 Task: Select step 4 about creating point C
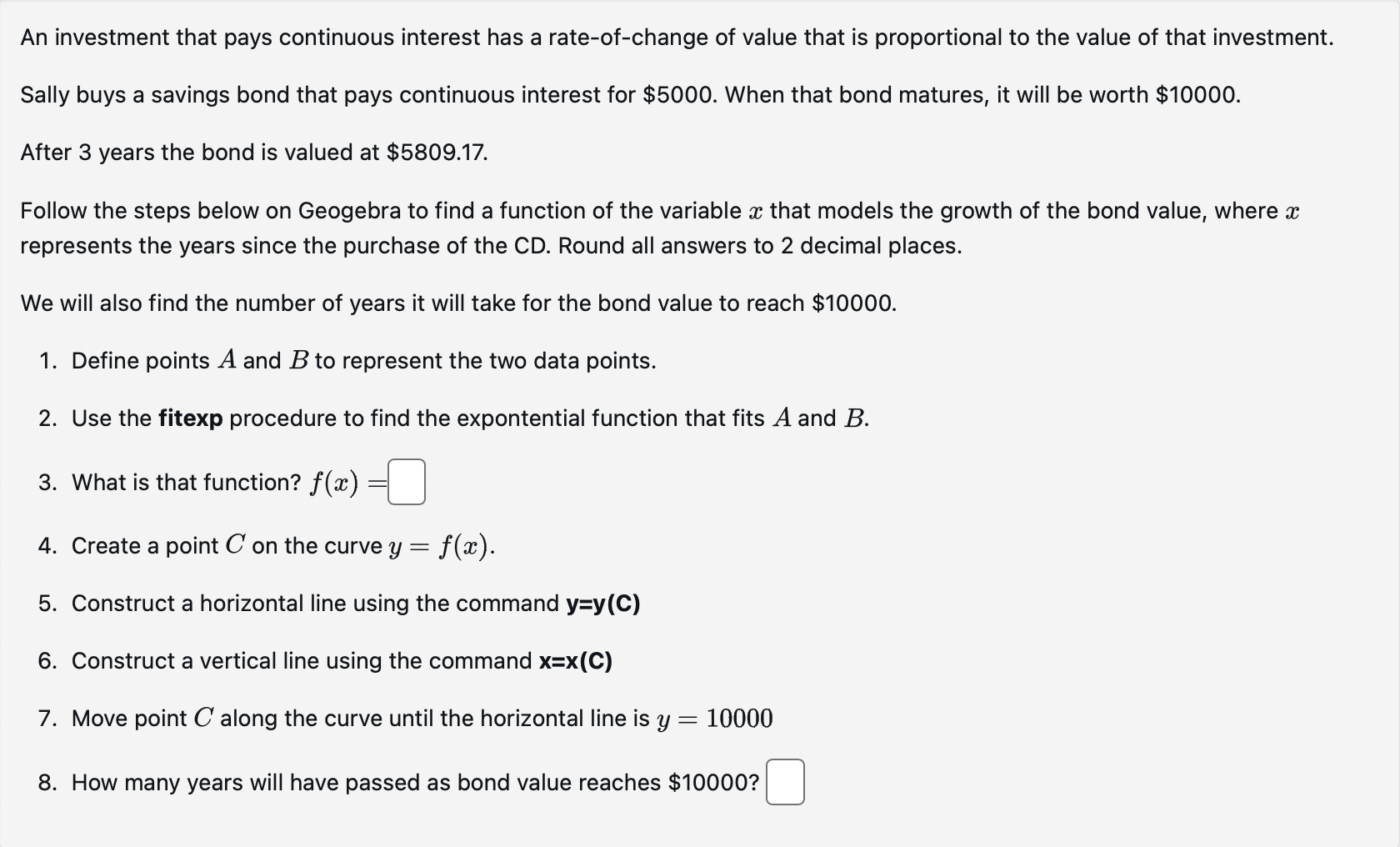click(267, 546)
